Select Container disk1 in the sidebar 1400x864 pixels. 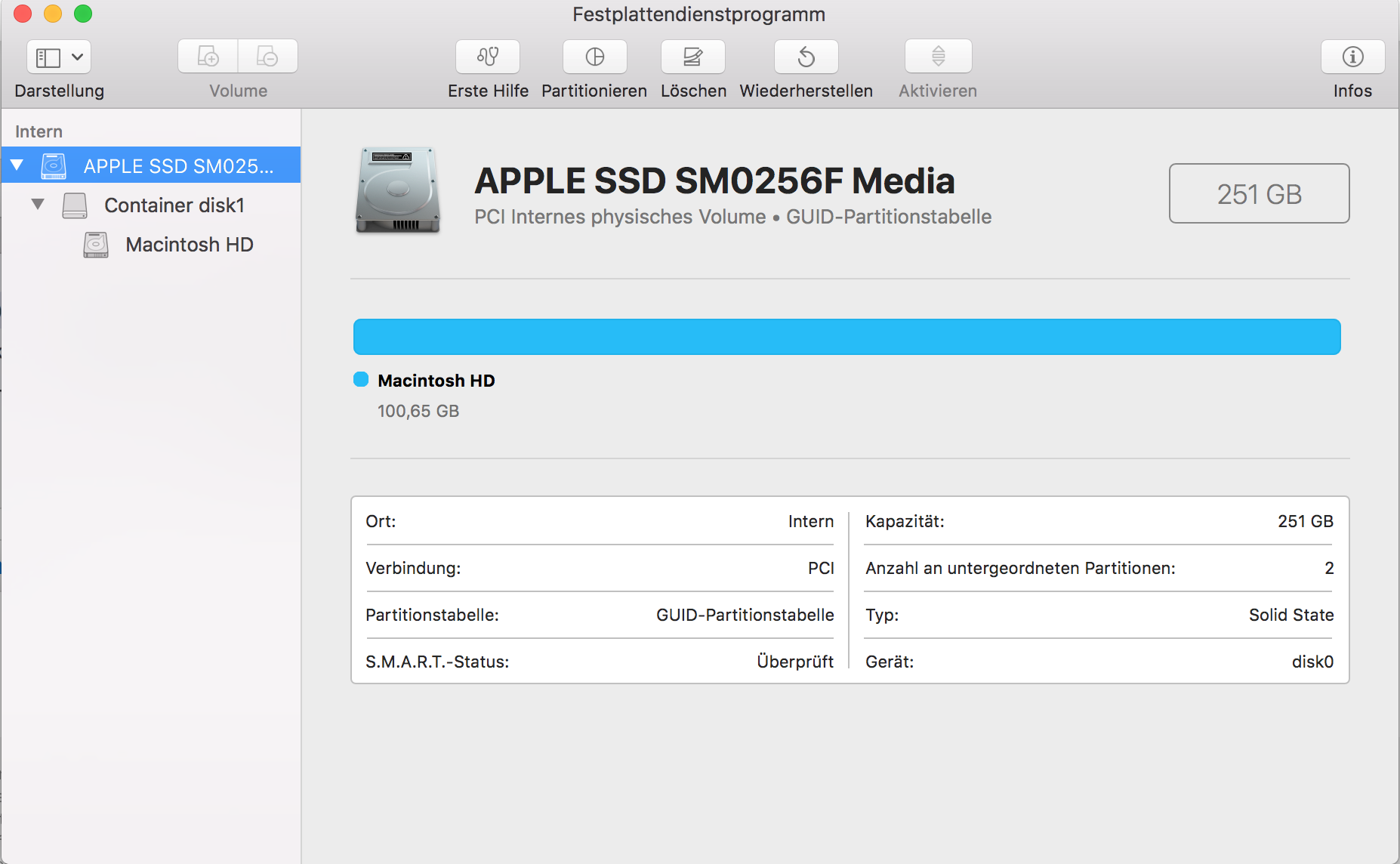click(174, 205)
